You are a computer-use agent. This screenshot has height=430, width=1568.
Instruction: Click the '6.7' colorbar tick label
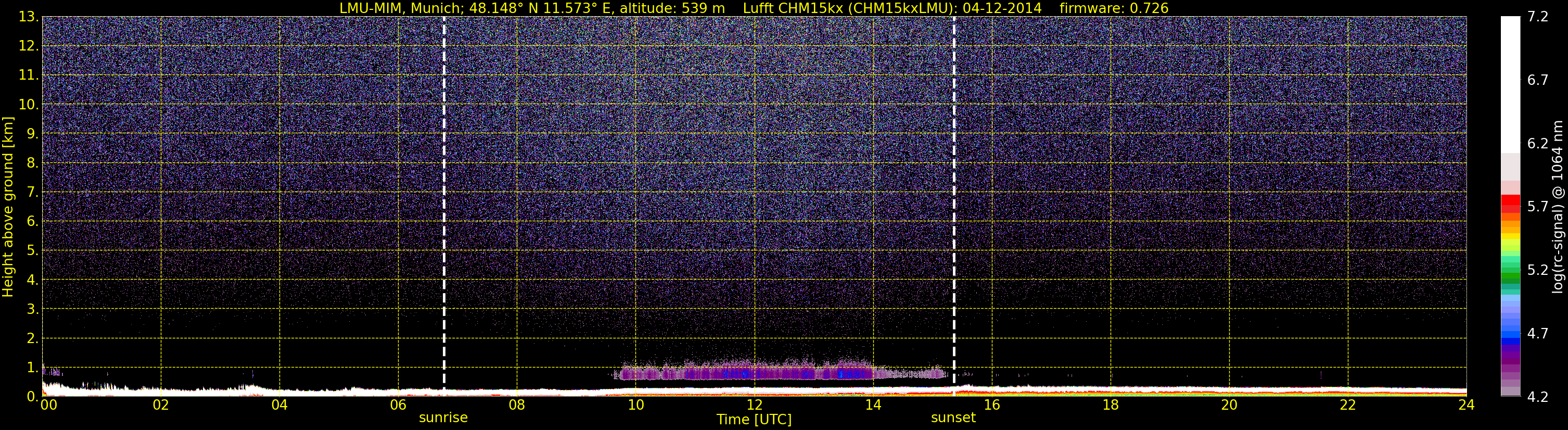tap(1538, 80)
